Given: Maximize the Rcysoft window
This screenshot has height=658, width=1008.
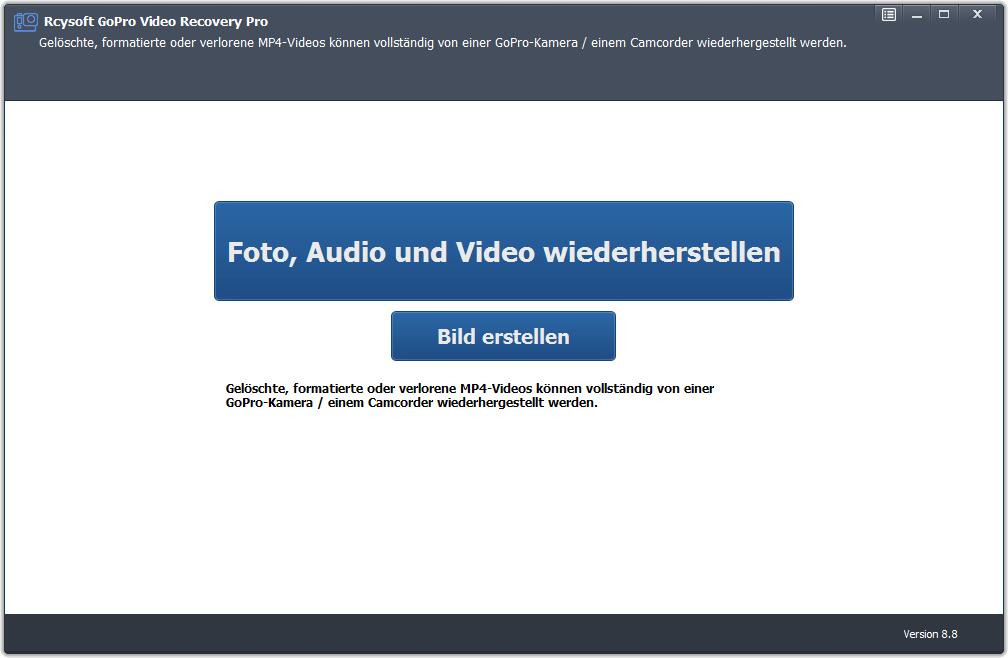Looking at the screenshot, I should [944, 14].
